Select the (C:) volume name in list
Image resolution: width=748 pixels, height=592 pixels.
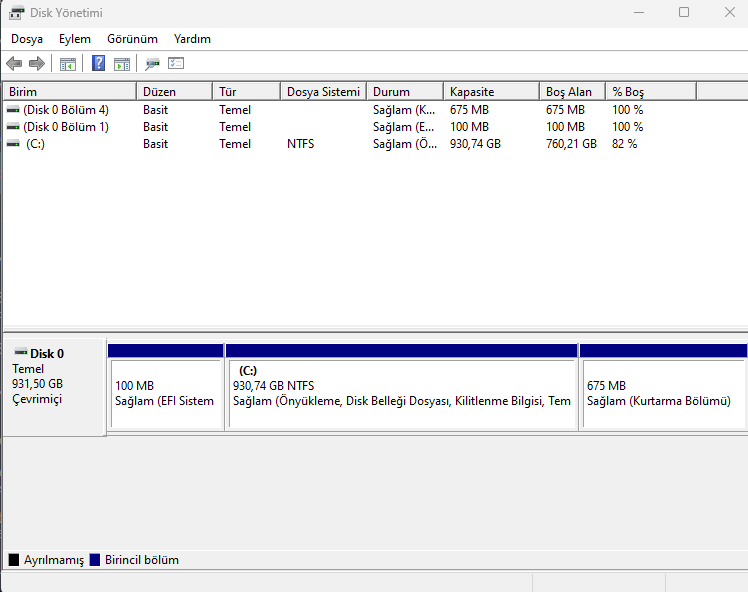(x=35, y=144)
